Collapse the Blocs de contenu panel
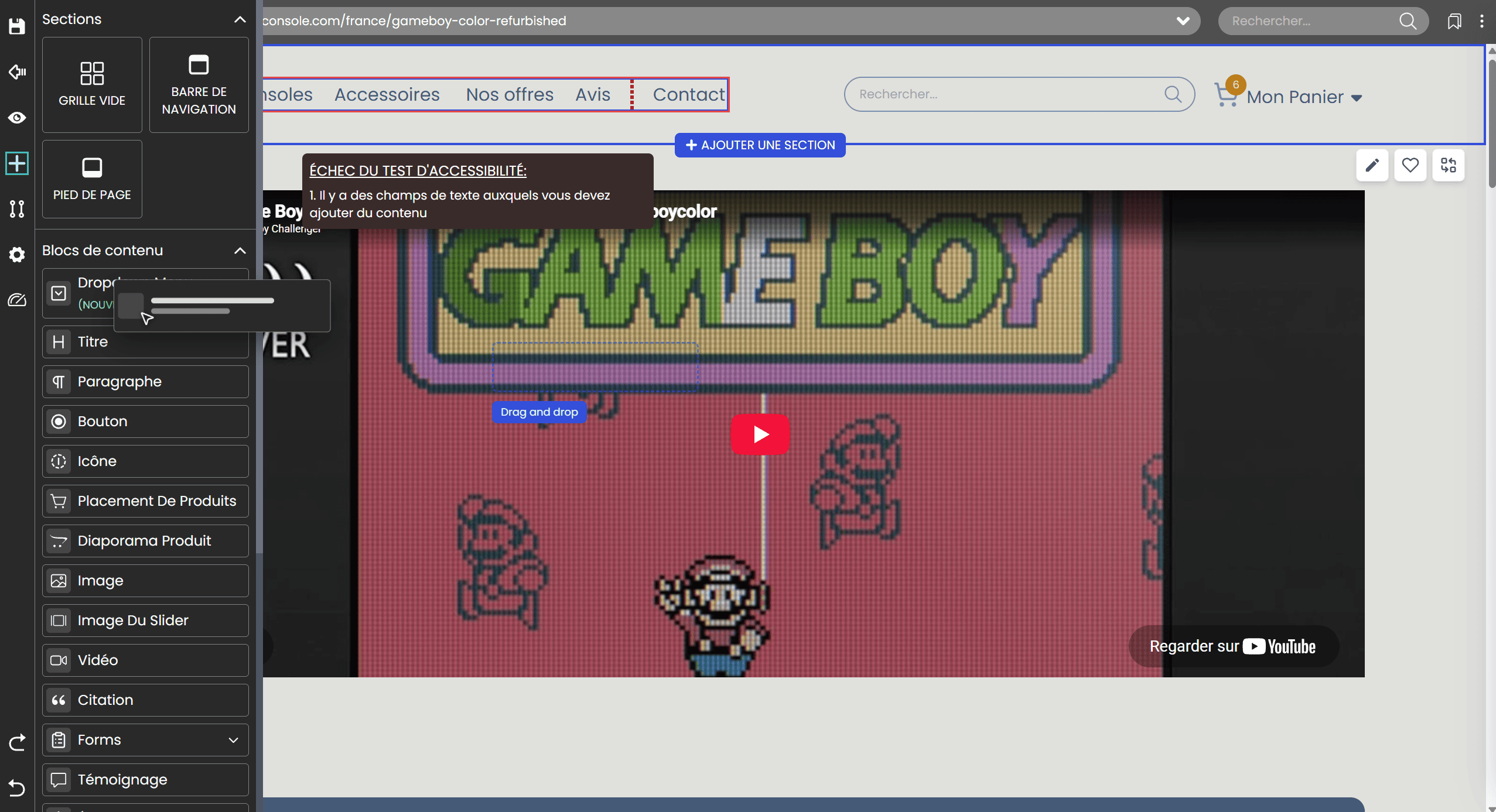Image resolution: width=1496 pixels, height=812 pixels. tap(240, 251)
